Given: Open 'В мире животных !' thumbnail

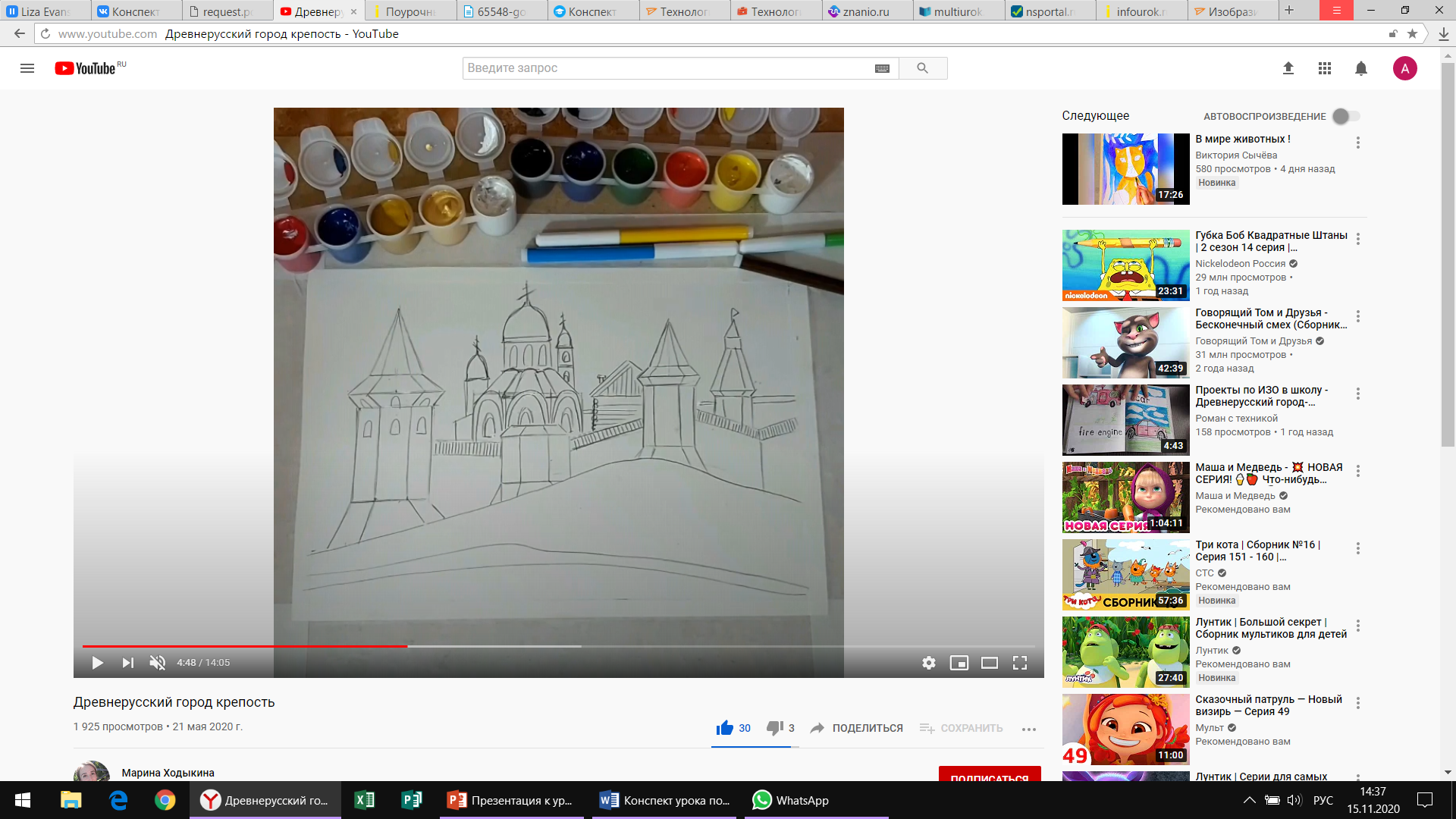Looking at the screenshot, I should [1125, 169].
